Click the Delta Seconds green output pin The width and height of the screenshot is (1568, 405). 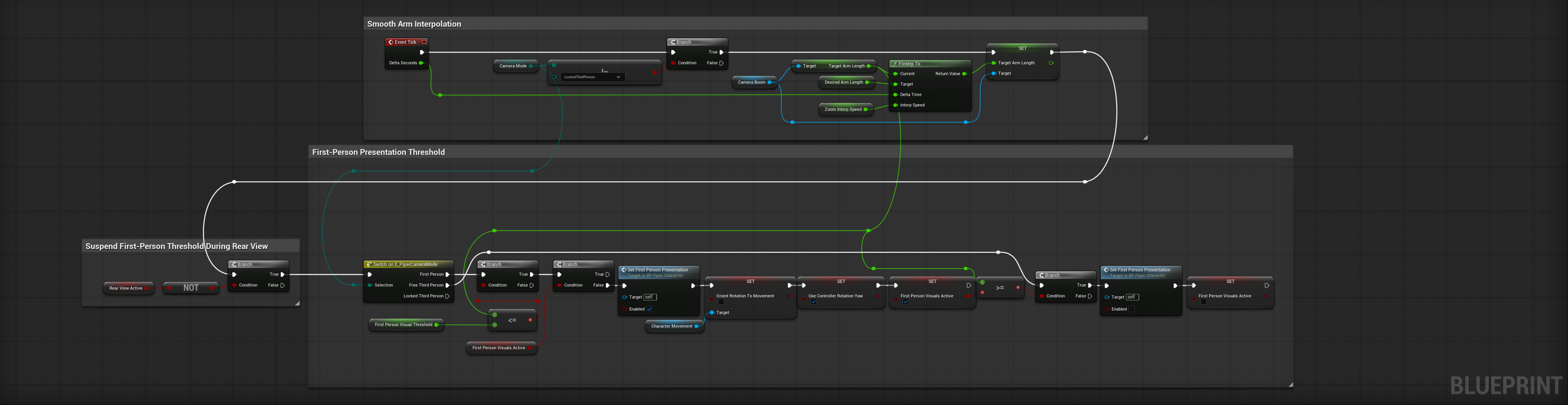point(421,63)
